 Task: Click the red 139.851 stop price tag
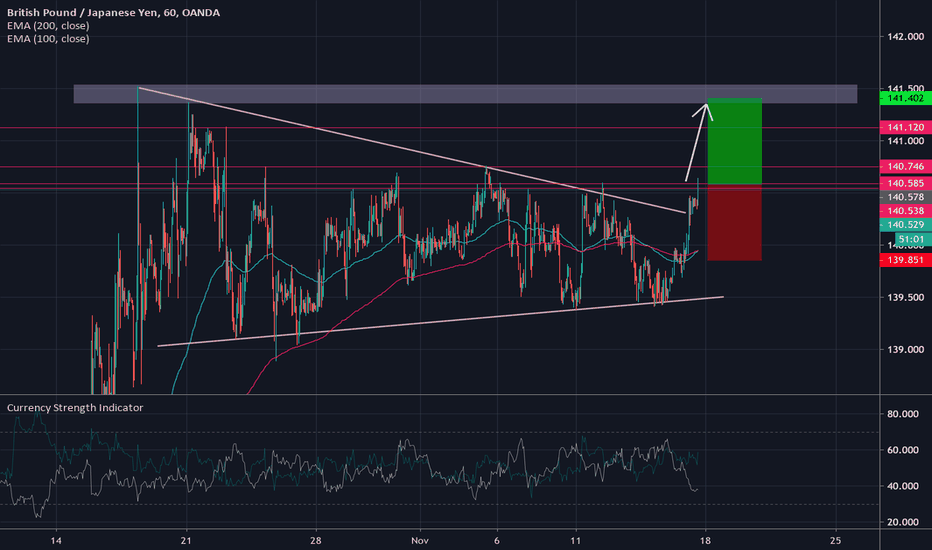(x=903, y=259)
